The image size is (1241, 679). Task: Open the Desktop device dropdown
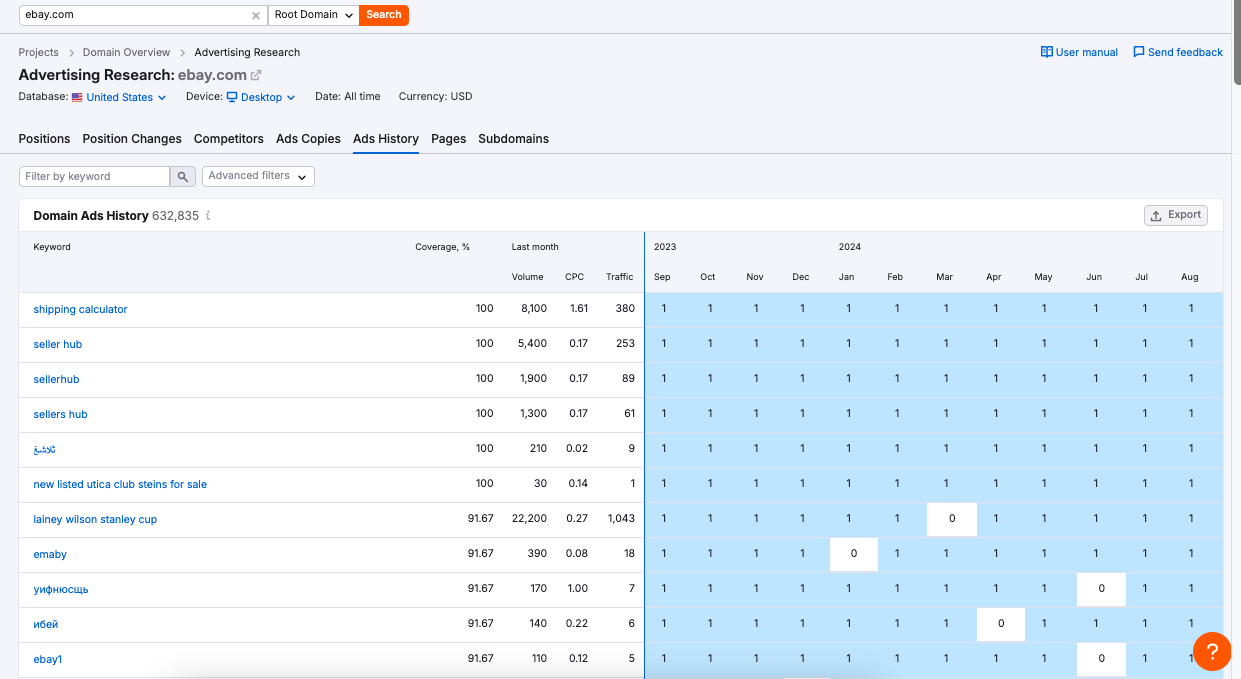click(x=261, y=97)
